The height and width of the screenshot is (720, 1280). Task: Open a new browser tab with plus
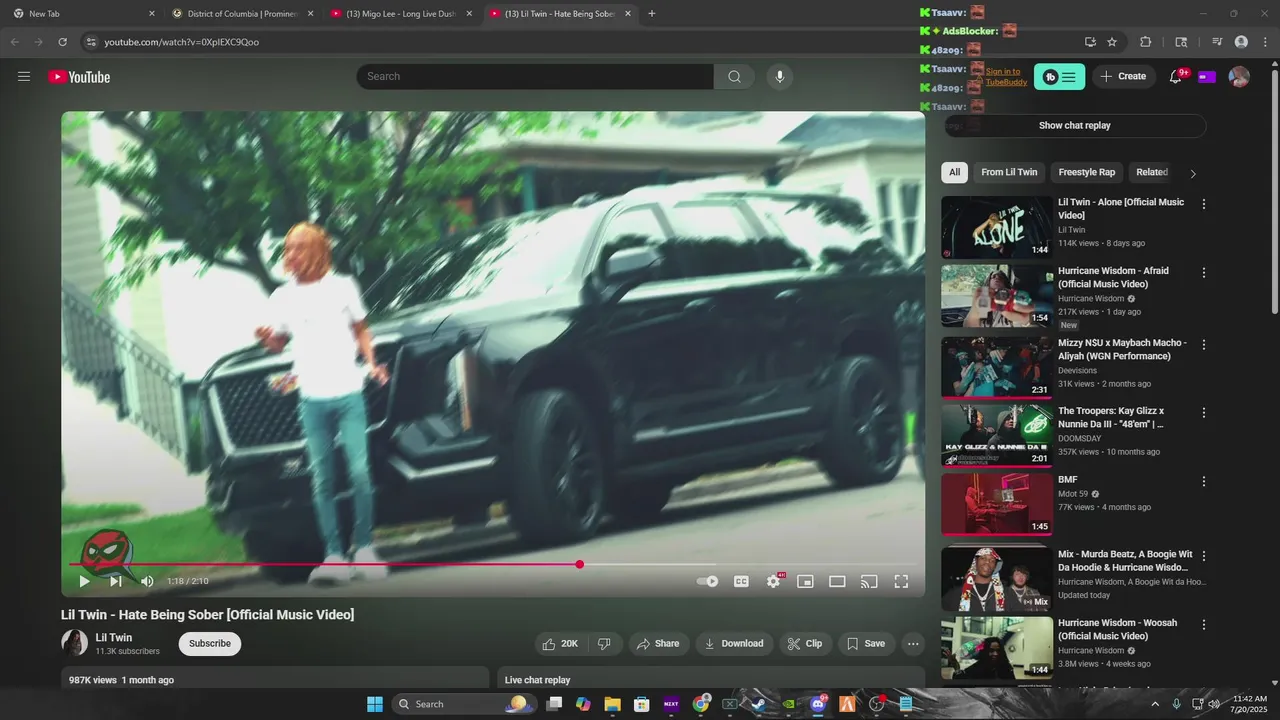[652, 14]
